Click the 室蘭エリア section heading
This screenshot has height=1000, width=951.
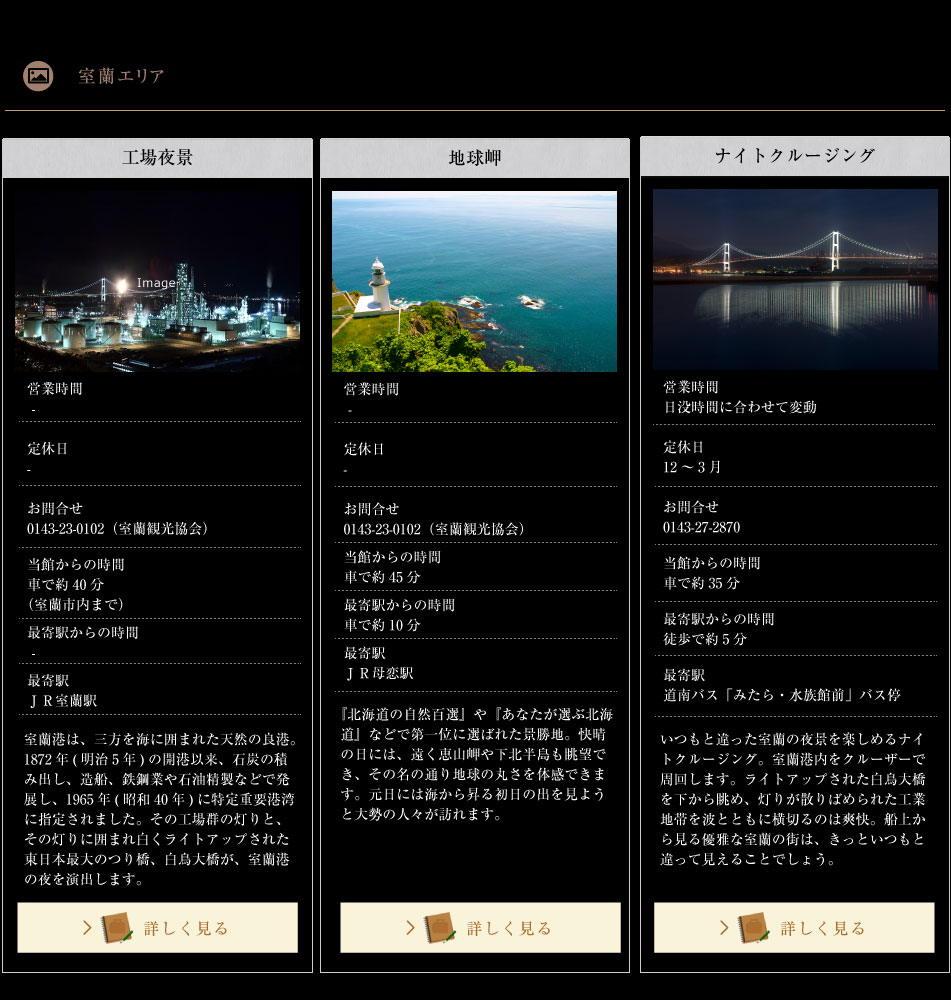coord(121,76)
